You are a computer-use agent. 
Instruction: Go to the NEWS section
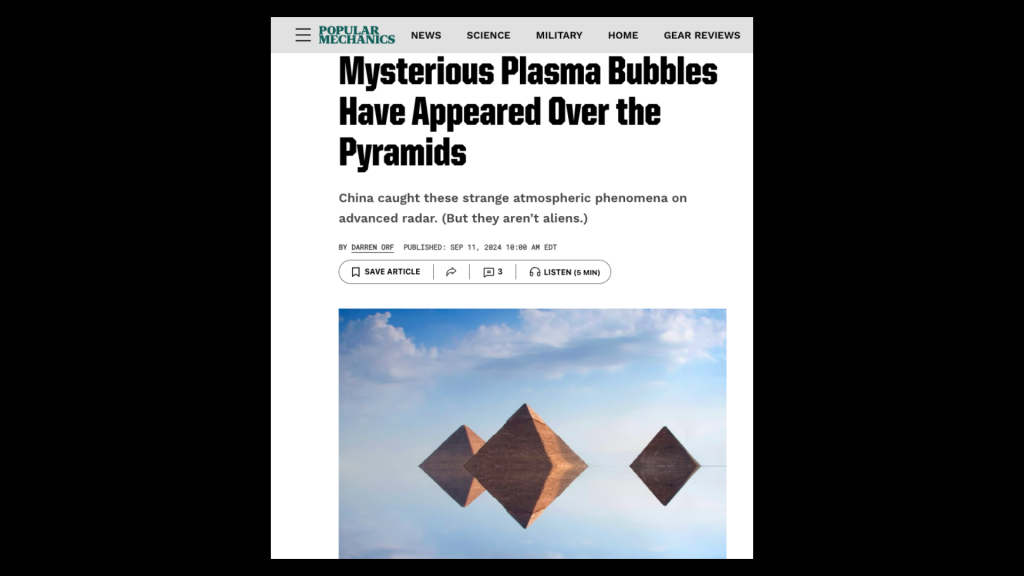tap(426, 35)
